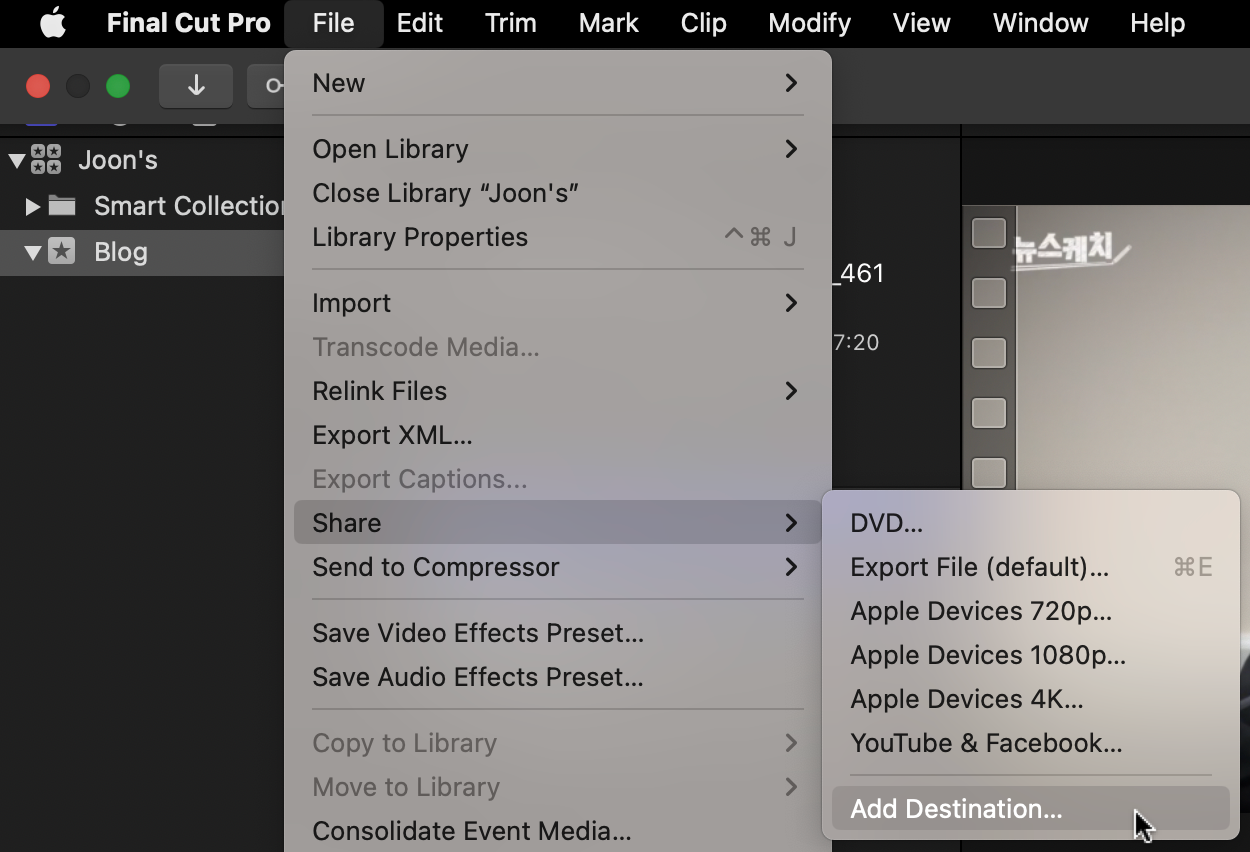Choose Close Library "Joon's"
Viewport: 1250px width, 852px height.
point(558,193)
